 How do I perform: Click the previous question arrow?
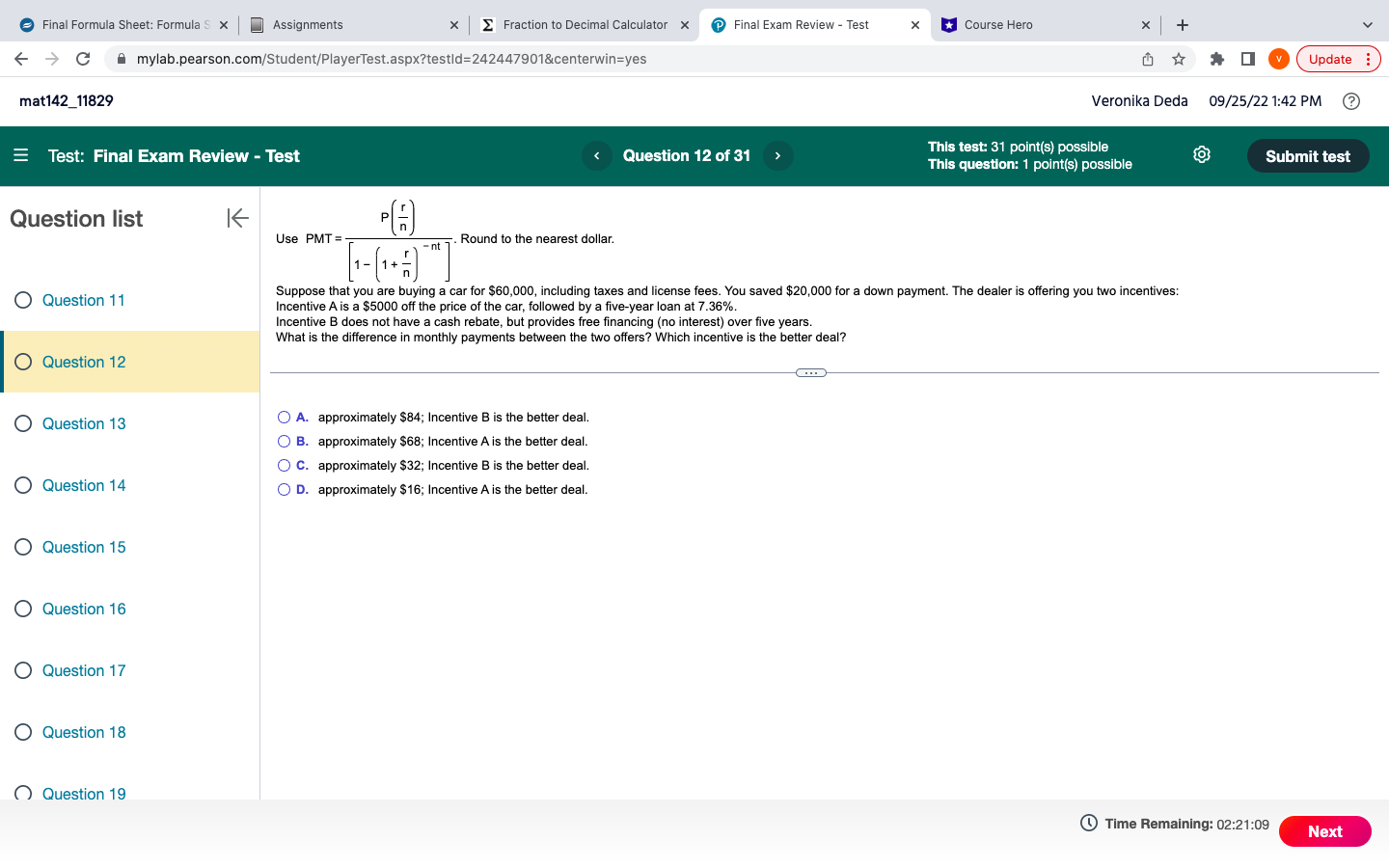[x=596, y=155]
